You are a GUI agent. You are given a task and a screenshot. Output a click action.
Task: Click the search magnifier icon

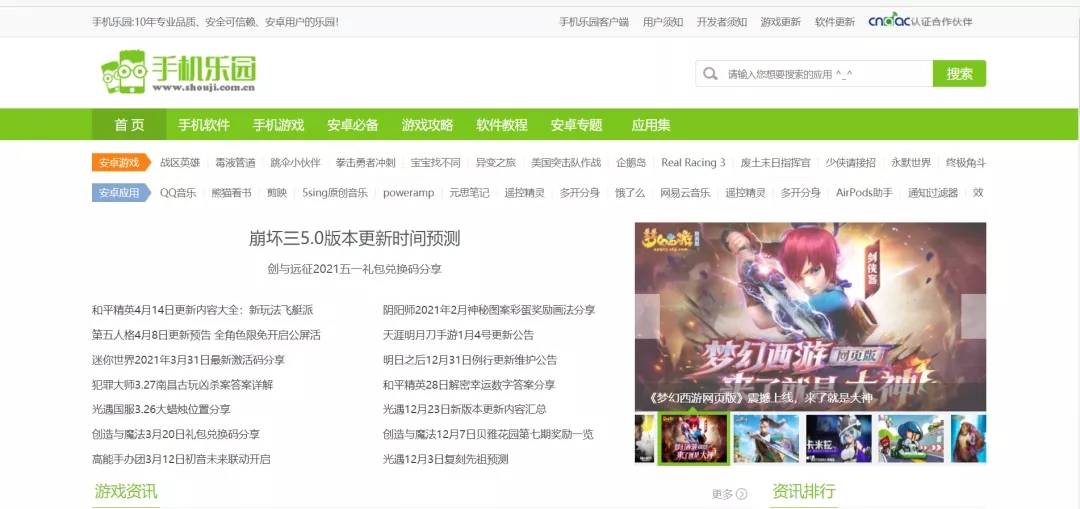[709, 74]
